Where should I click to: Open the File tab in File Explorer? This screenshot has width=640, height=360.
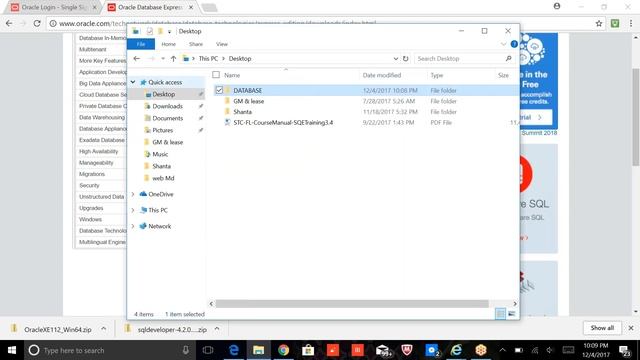point(141,44)
